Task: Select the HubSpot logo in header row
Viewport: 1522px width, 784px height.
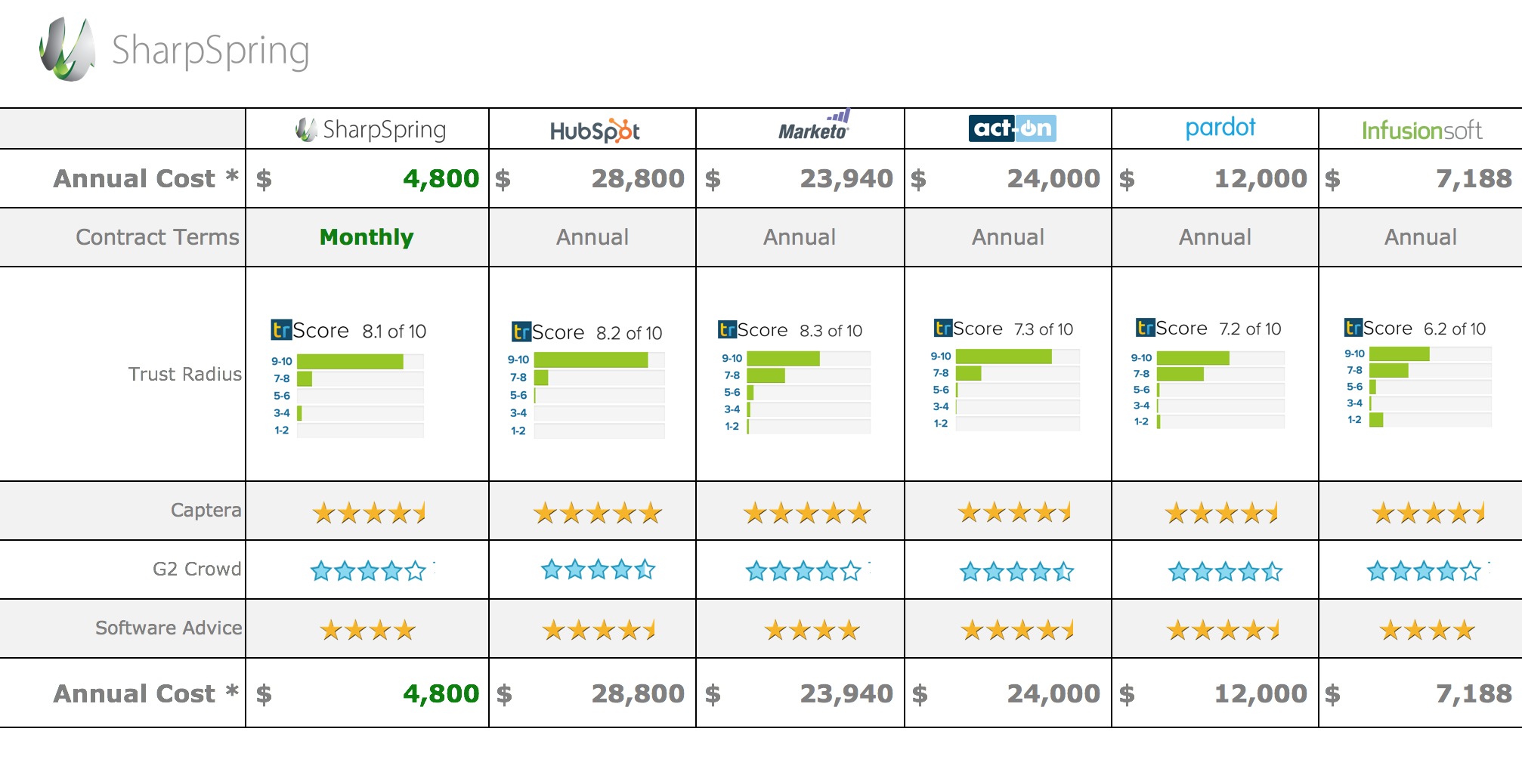Action: (x=595, y=131)
